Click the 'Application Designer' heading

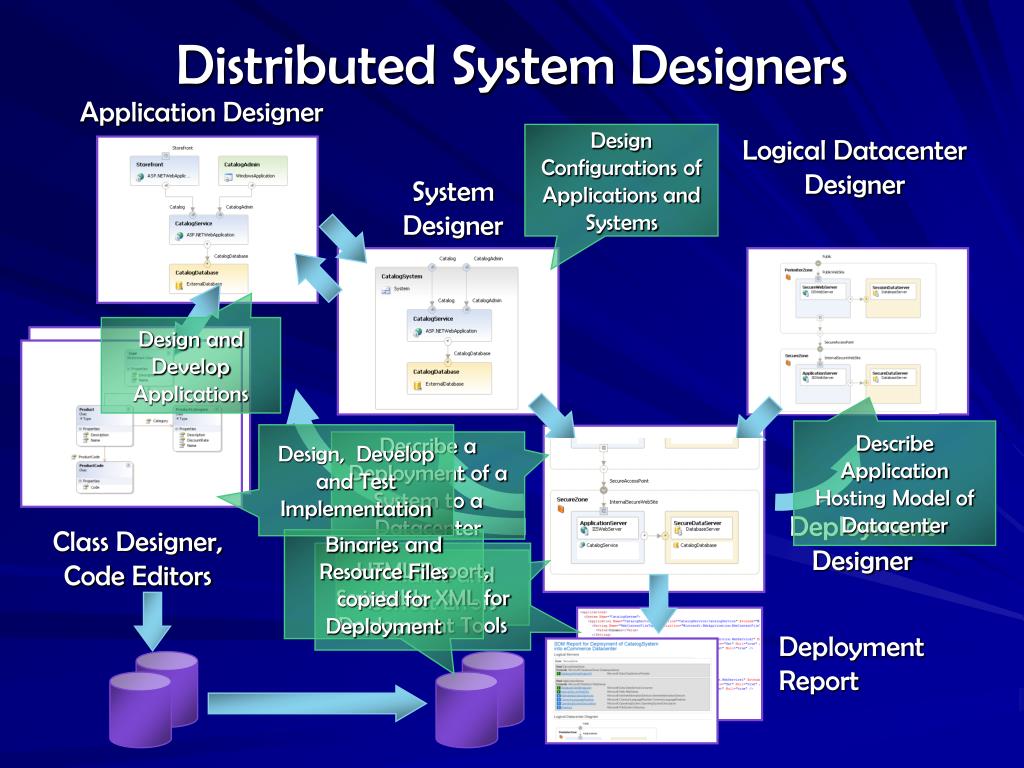point(202,112)
